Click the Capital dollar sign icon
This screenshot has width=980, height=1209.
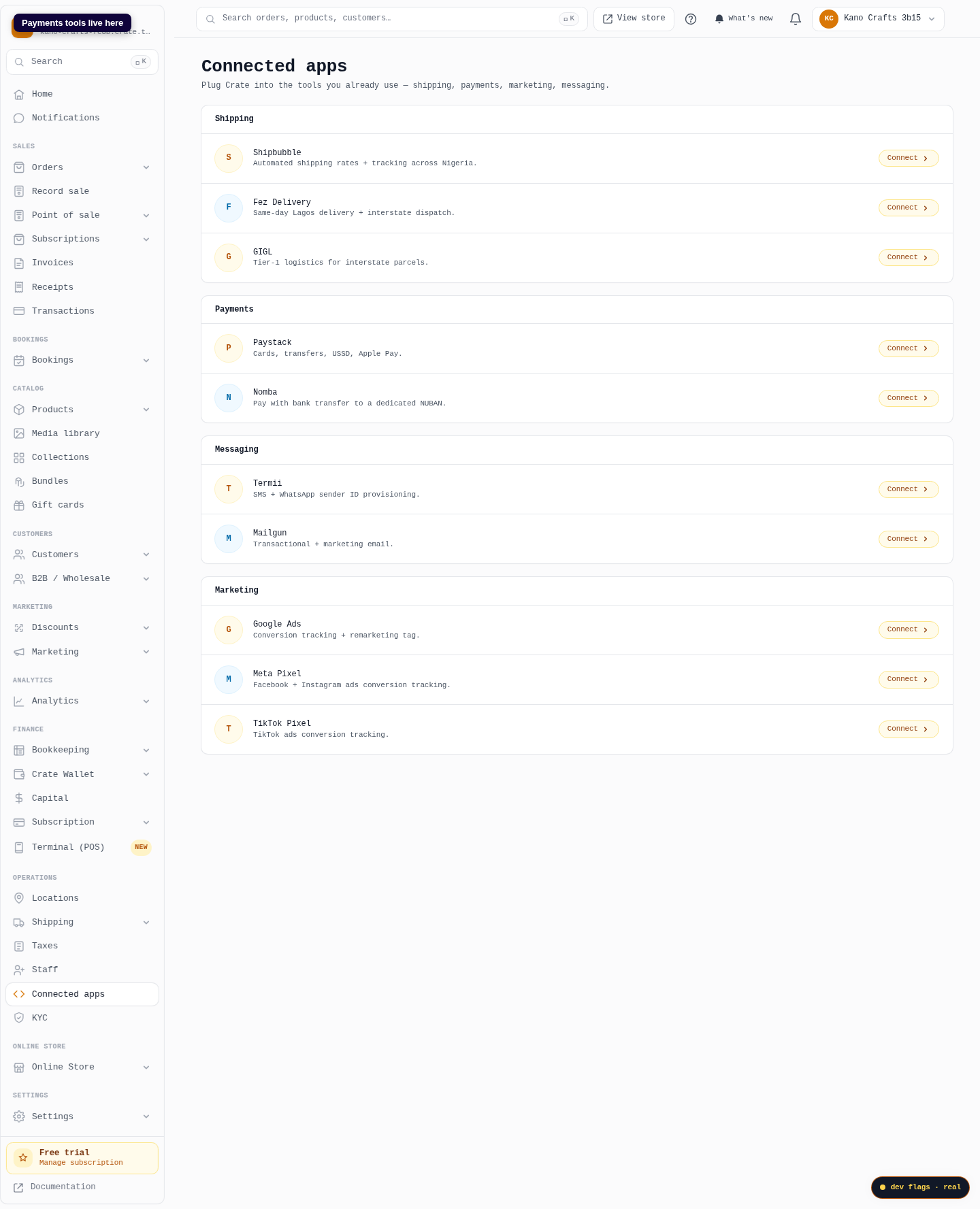(x=19, y=798)
